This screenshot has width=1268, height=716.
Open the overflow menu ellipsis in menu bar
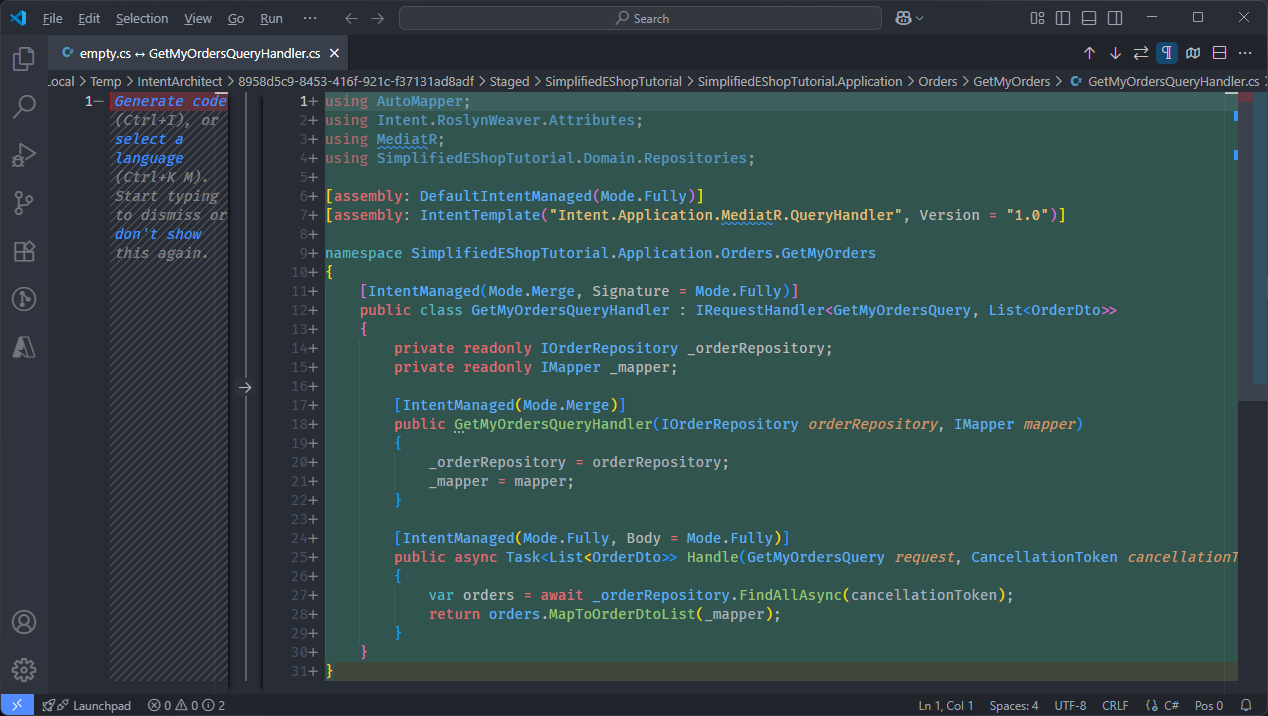point(309,18)
